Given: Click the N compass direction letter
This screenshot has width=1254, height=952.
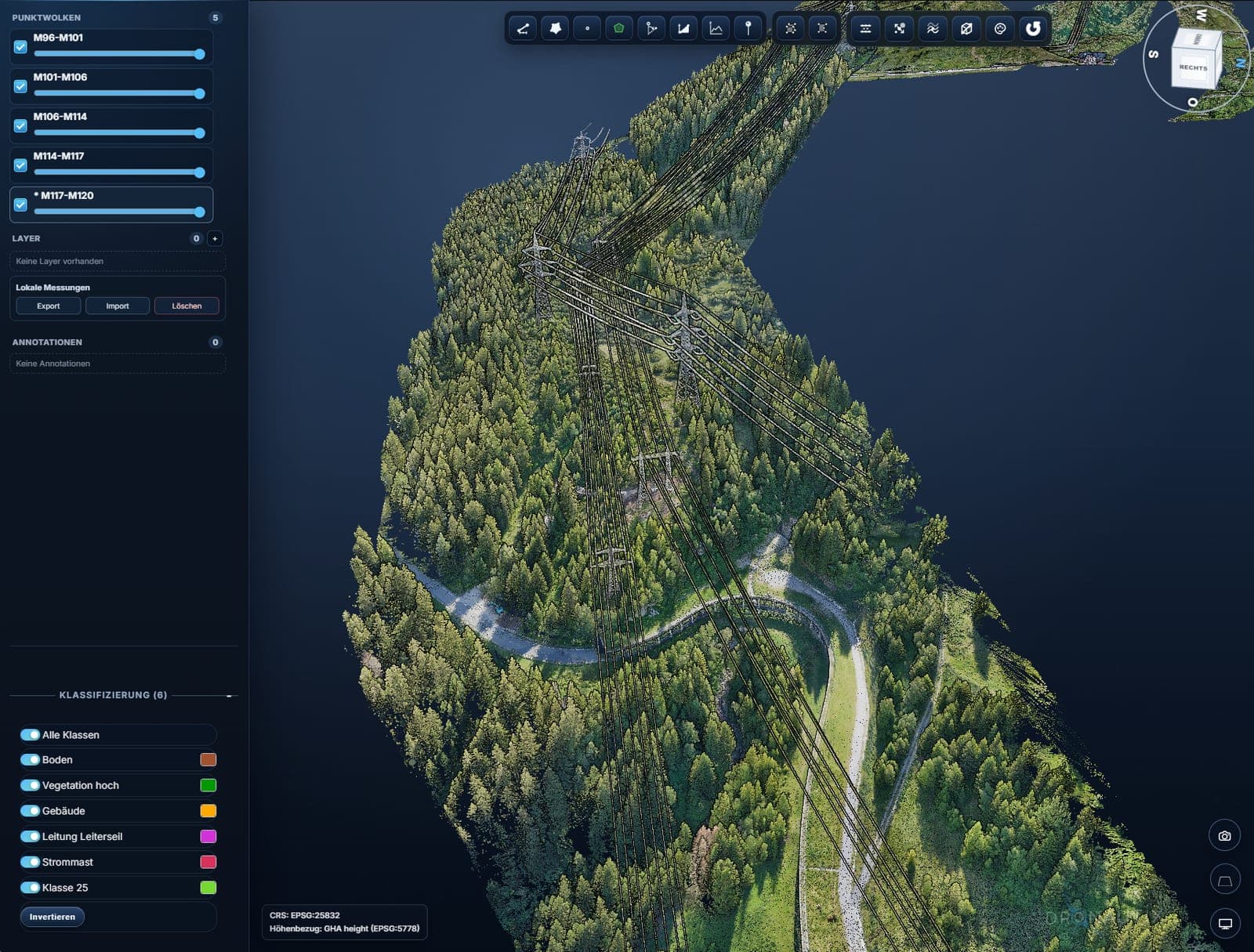Looking at the screenshot, I should pos(1241,63).
